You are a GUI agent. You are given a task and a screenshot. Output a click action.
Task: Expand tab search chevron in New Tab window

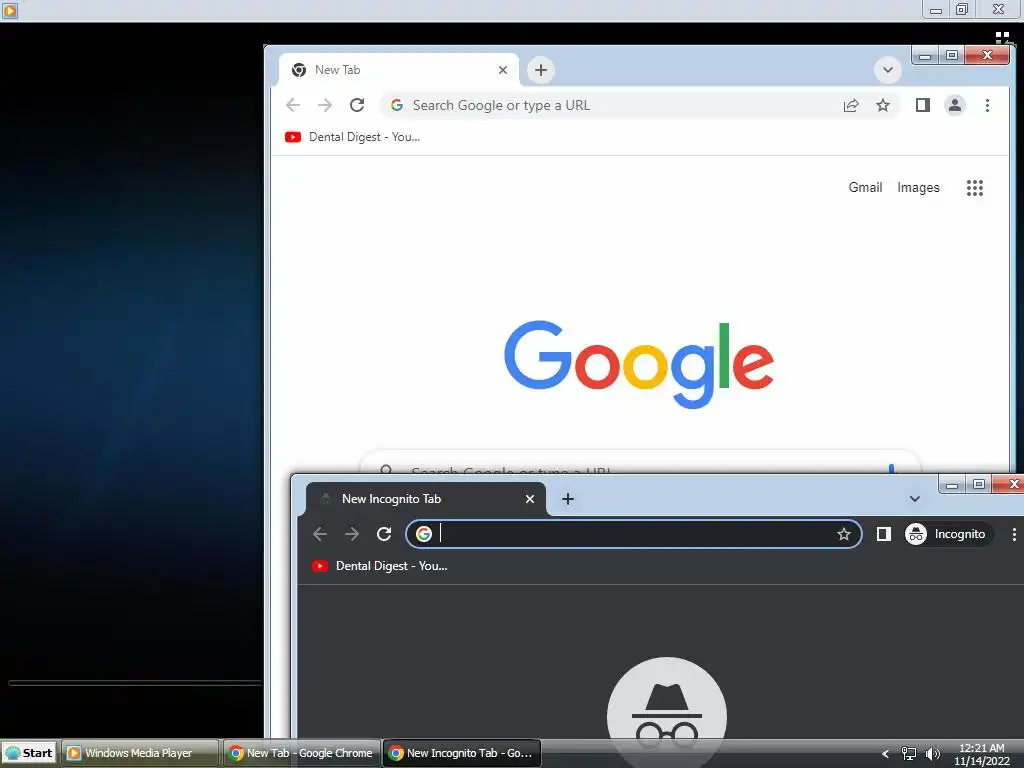point(888,70)
